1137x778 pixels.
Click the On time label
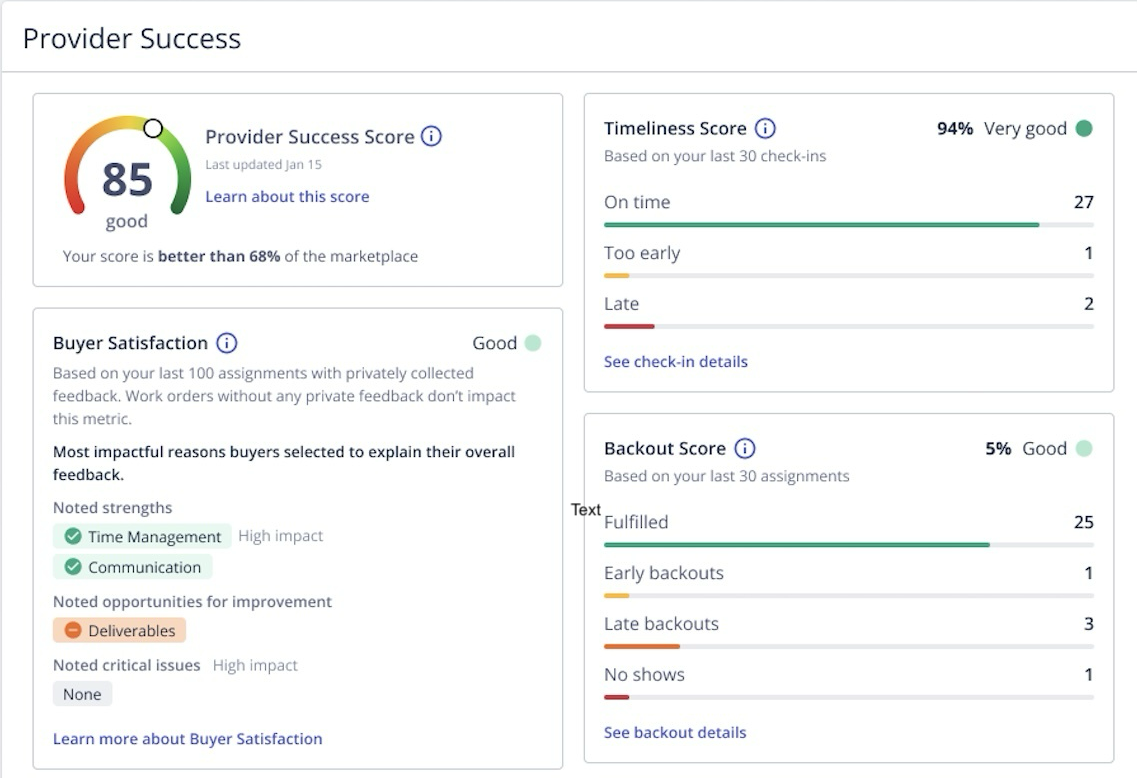(637, 202)
